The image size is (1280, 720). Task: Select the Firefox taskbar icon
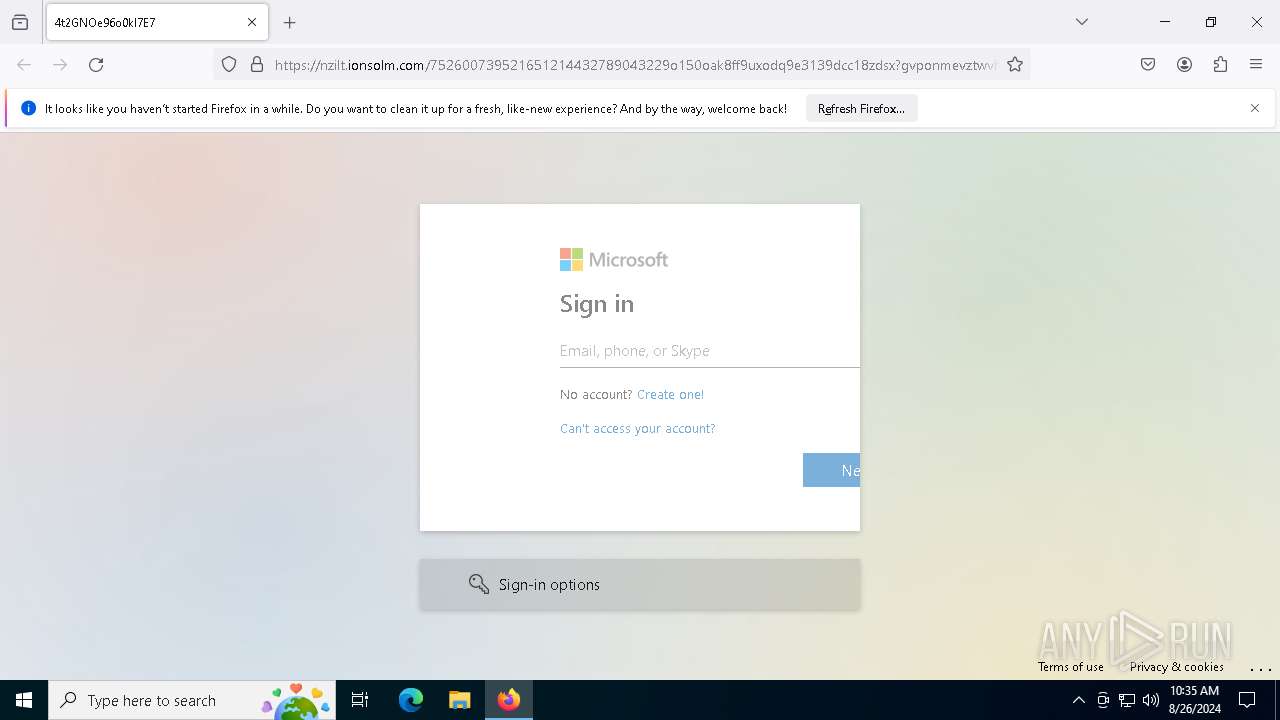509,700
